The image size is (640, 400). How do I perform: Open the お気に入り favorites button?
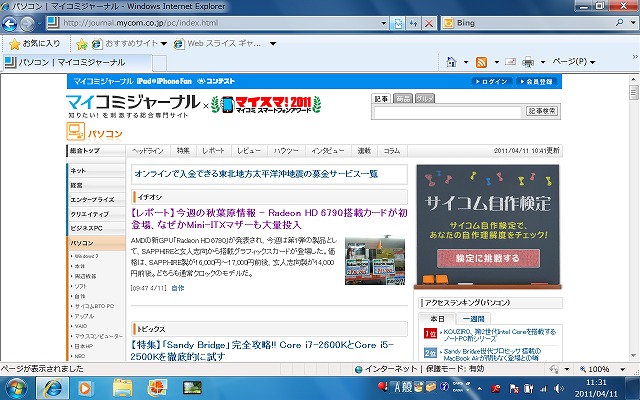pos(35,43)
